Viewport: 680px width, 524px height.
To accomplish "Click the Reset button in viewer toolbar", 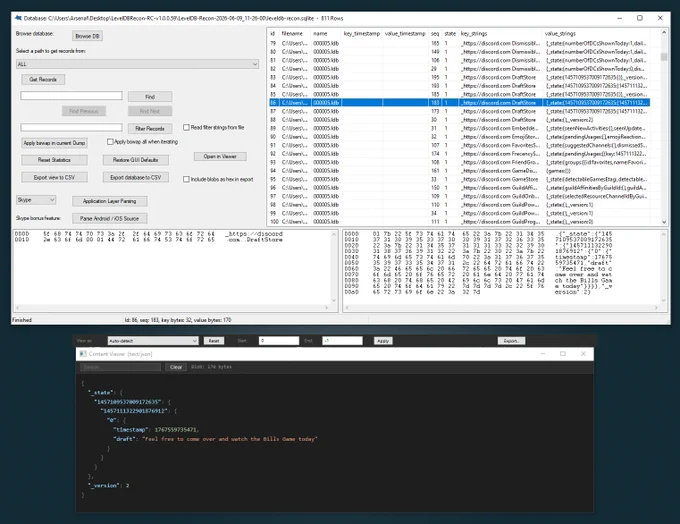I will tap(214, 341).
